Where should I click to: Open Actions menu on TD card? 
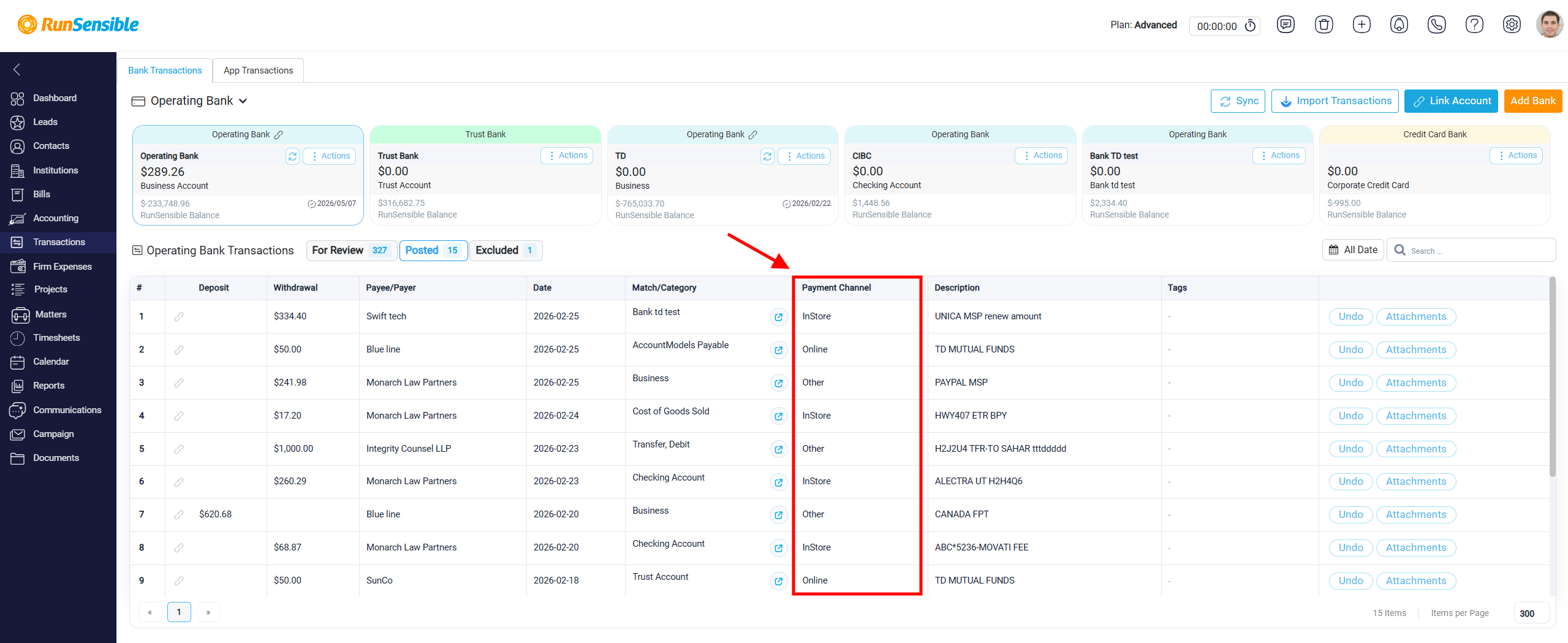pyautogui.click(x=805, y=156)
